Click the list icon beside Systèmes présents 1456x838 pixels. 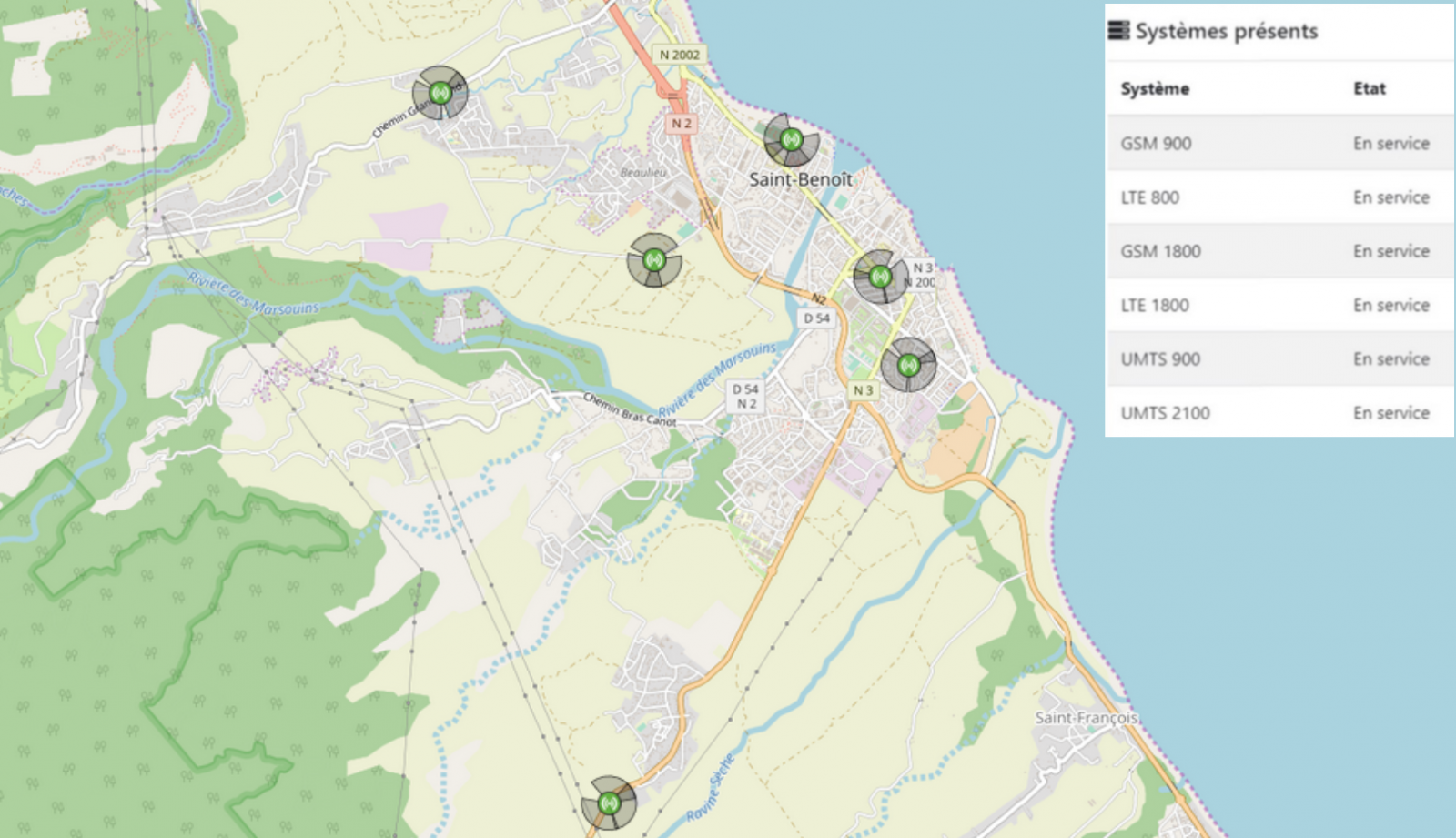point(1118,31)
